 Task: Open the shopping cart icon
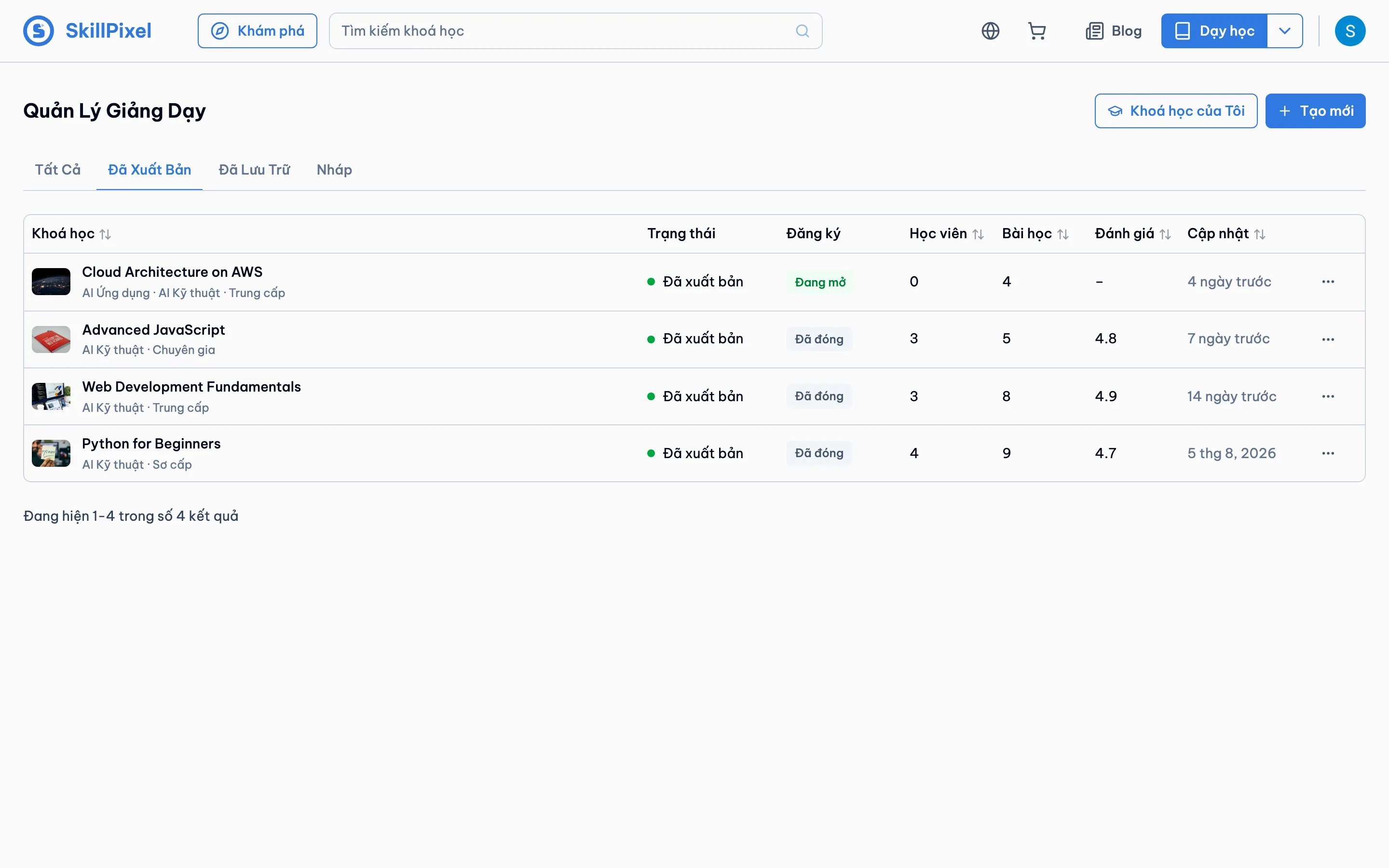[1036, 31]
